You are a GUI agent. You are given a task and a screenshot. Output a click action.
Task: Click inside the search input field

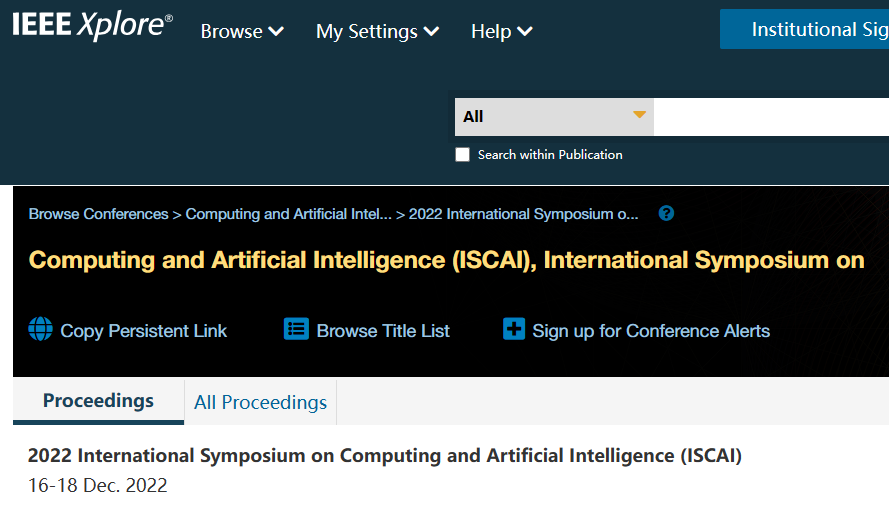pos(770,116)
